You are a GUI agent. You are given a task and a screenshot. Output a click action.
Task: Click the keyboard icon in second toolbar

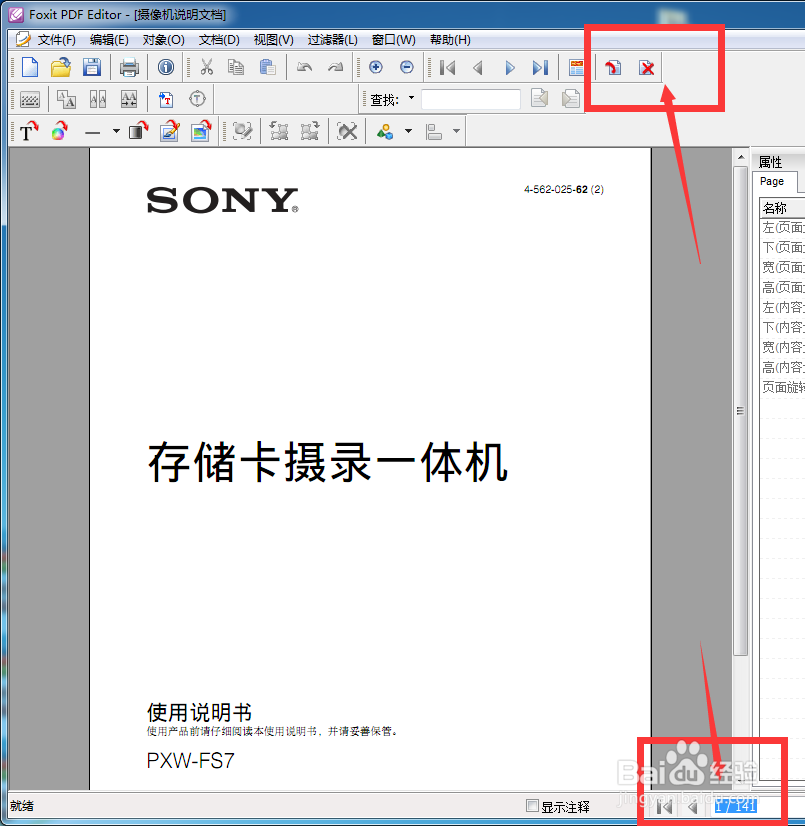coord(30,99)
